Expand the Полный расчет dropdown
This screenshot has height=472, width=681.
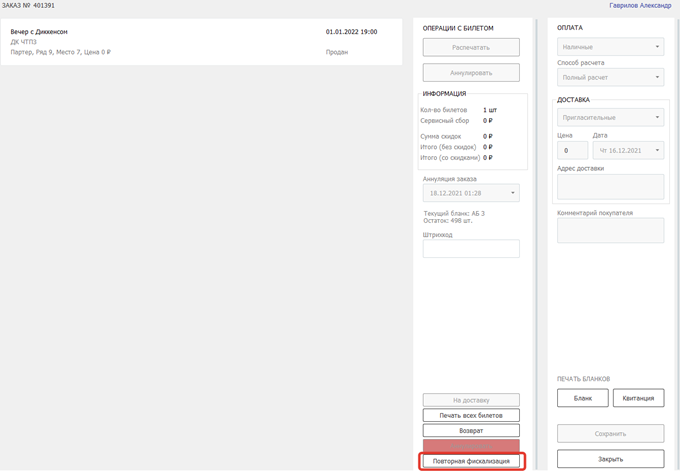point(610,77)
